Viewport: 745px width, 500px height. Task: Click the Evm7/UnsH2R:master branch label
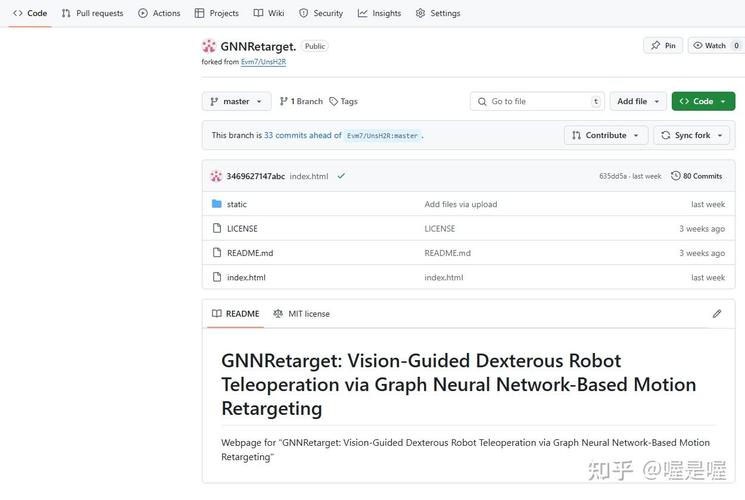point(382,135)
